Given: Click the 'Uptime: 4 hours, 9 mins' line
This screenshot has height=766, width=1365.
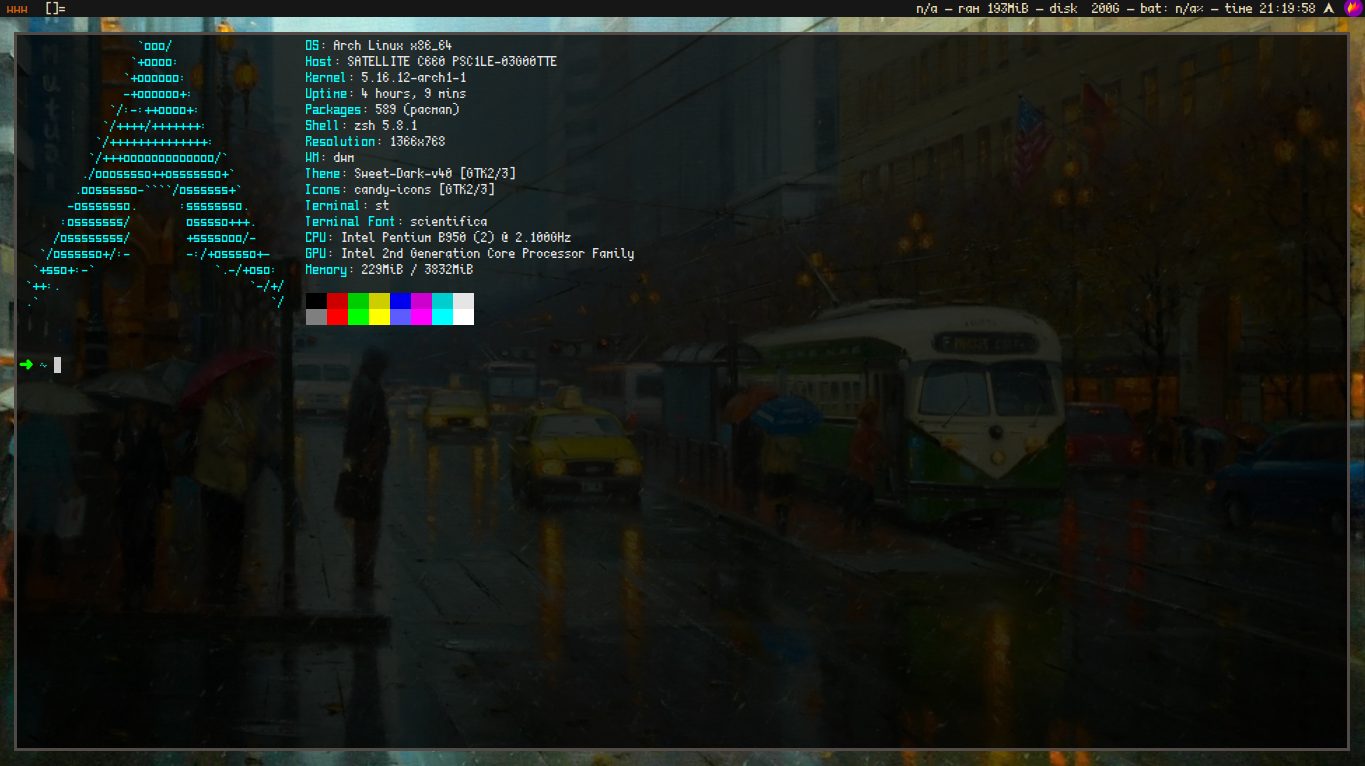Looking at the screenshot, I should (386, 94).
